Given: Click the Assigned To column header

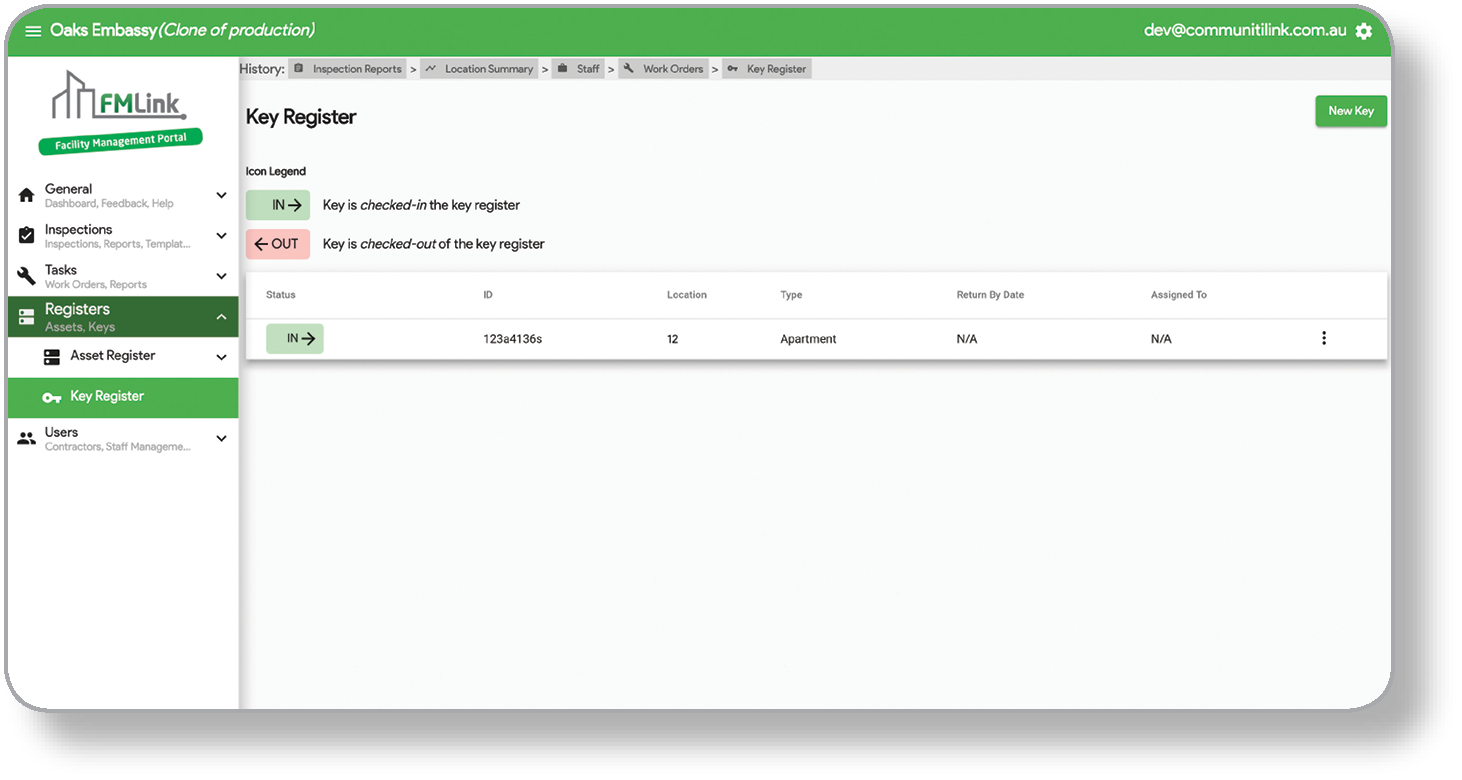Looking at the screenshot, I should tap(1179, 295).
